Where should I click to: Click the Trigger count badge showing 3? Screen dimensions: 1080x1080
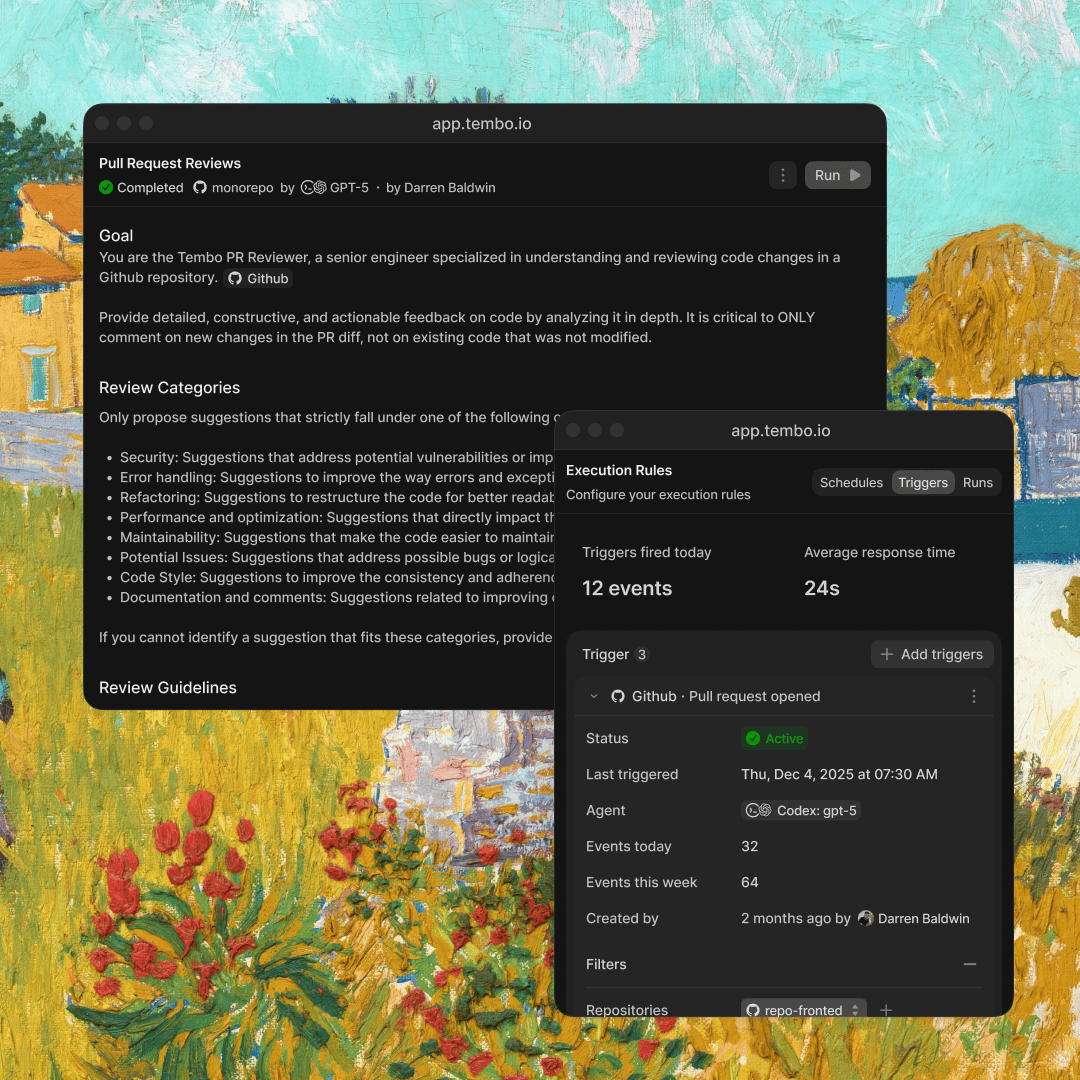(x=642, y=654)
